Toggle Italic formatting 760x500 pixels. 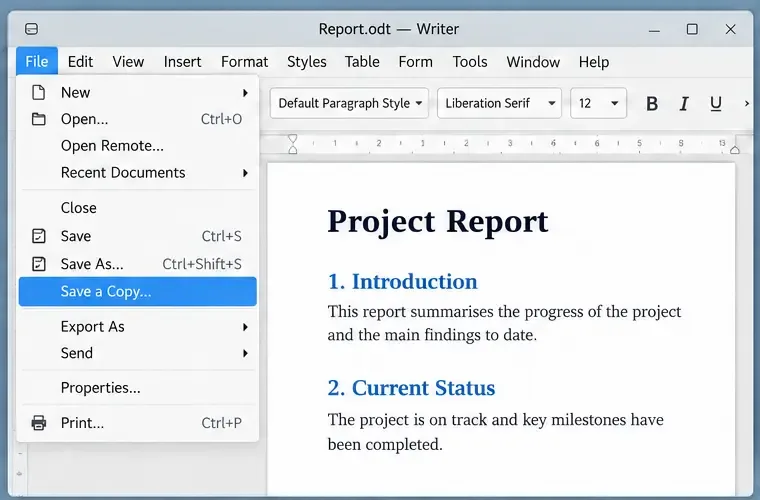pyautogui.click(x=684, y=103)
